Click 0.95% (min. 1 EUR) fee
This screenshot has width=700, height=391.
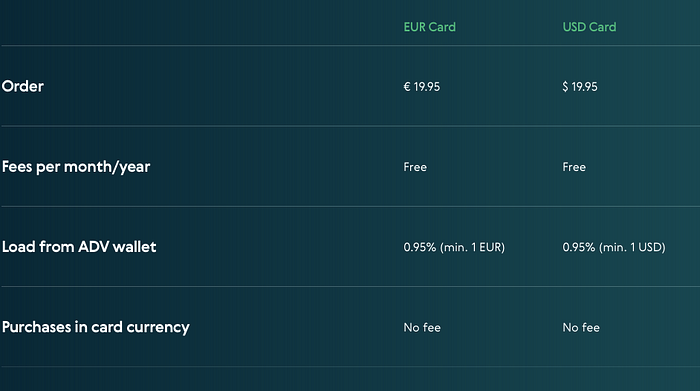click(x=454, y=247)
